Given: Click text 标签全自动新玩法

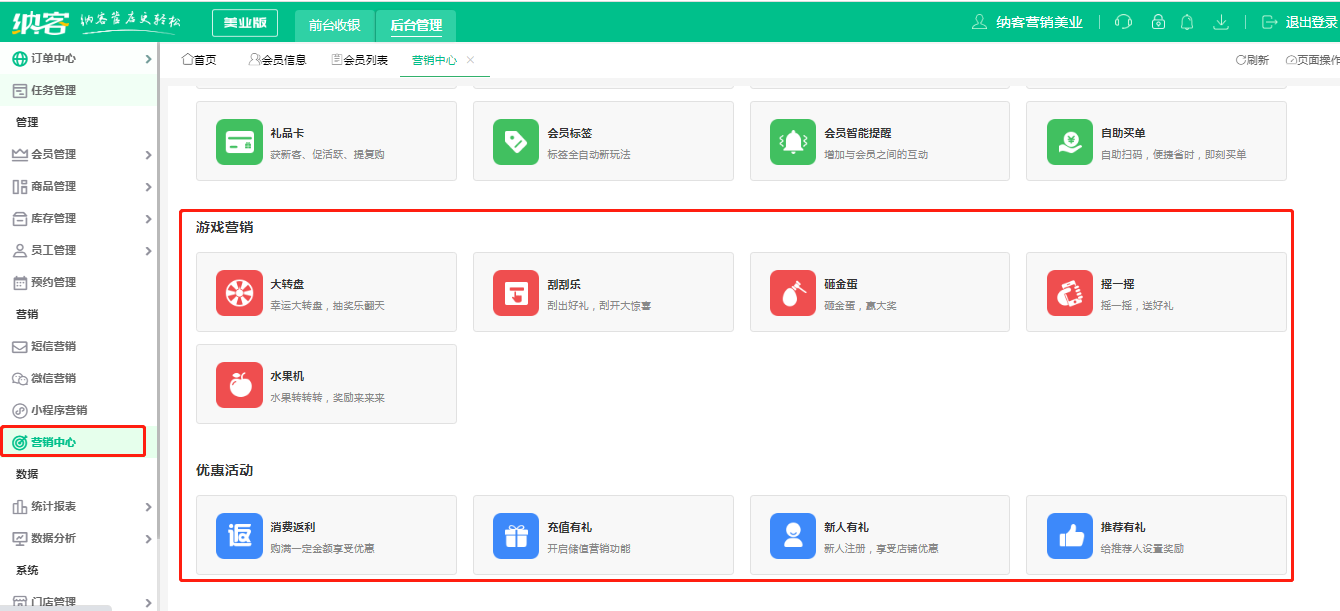Looking at the screenshot, I should click(589, 154).
